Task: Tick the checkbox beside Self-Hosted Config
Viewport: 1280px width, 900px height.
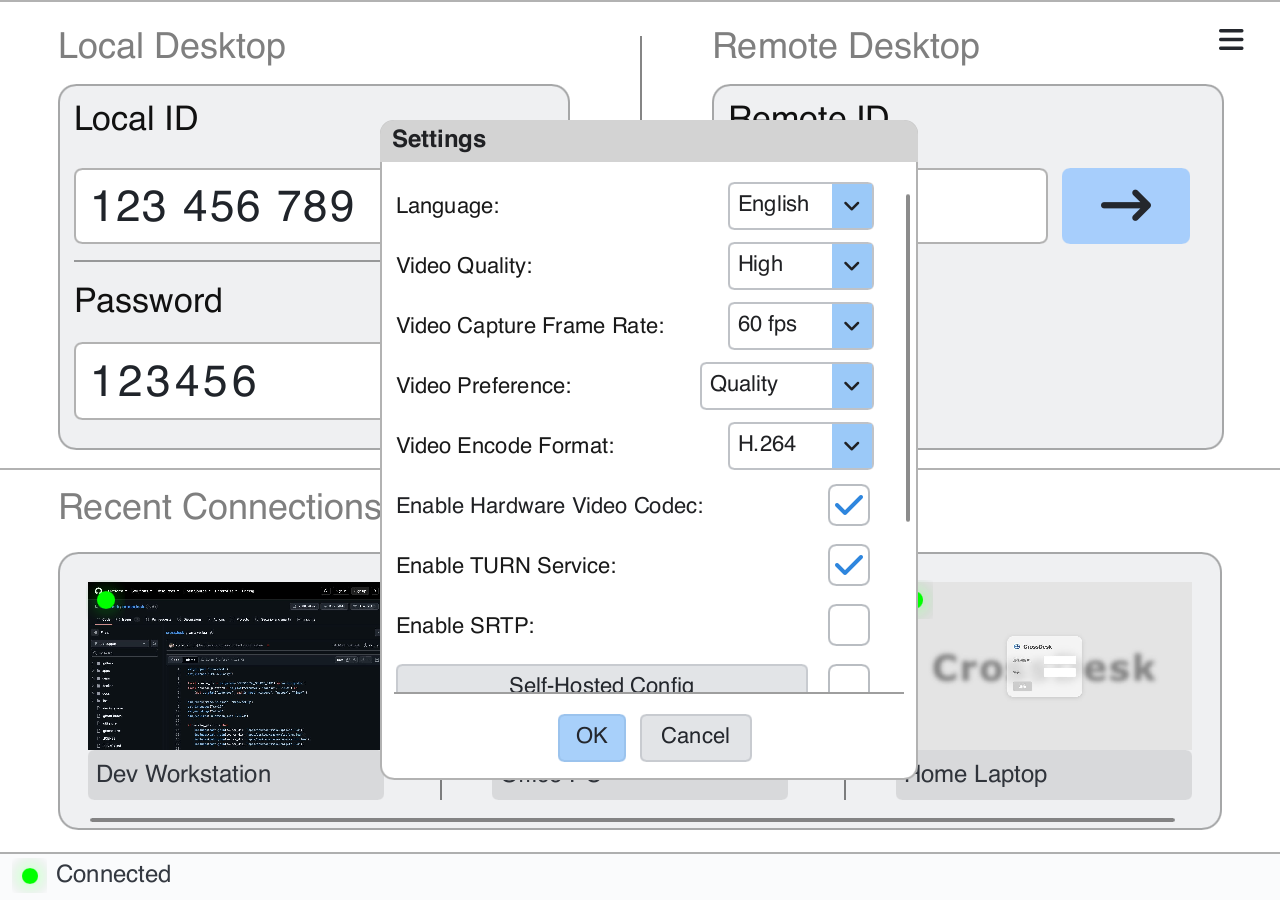Action: pos(849,679)
